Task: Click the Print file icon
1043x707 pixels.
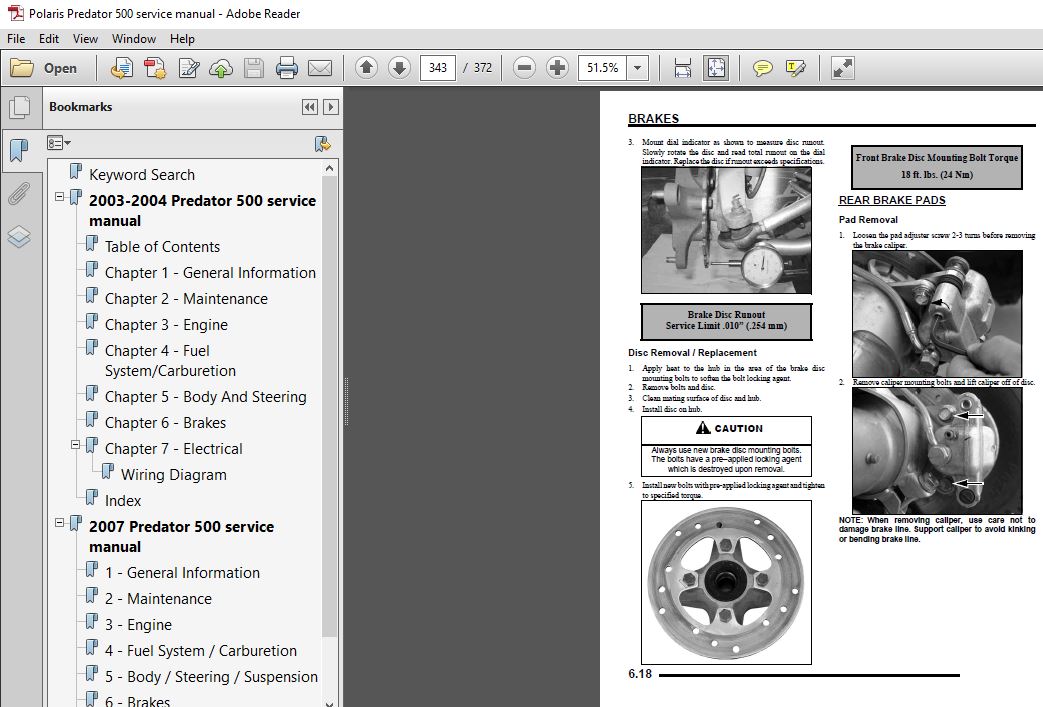Action: click(x=287, y=68)
